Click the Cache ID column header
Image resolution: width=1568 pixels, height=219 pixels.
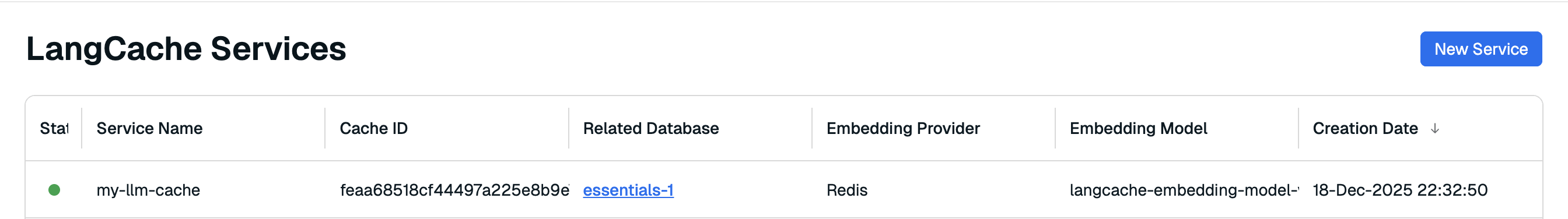click(x=373, y=128)
